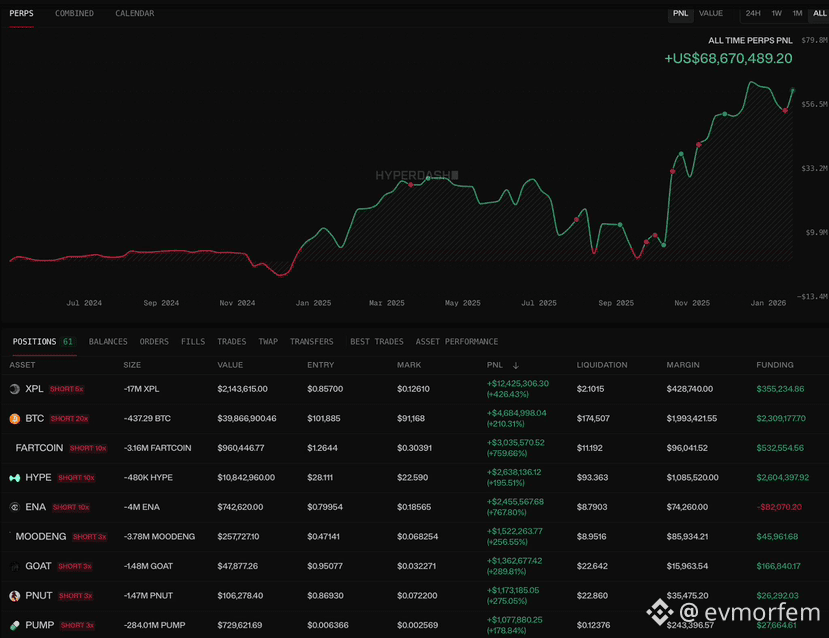Image resolution: width=829 pixels, height=638 pixels.
Task: Click BTC position value $39,866,900.46
Action: (247, 418)
